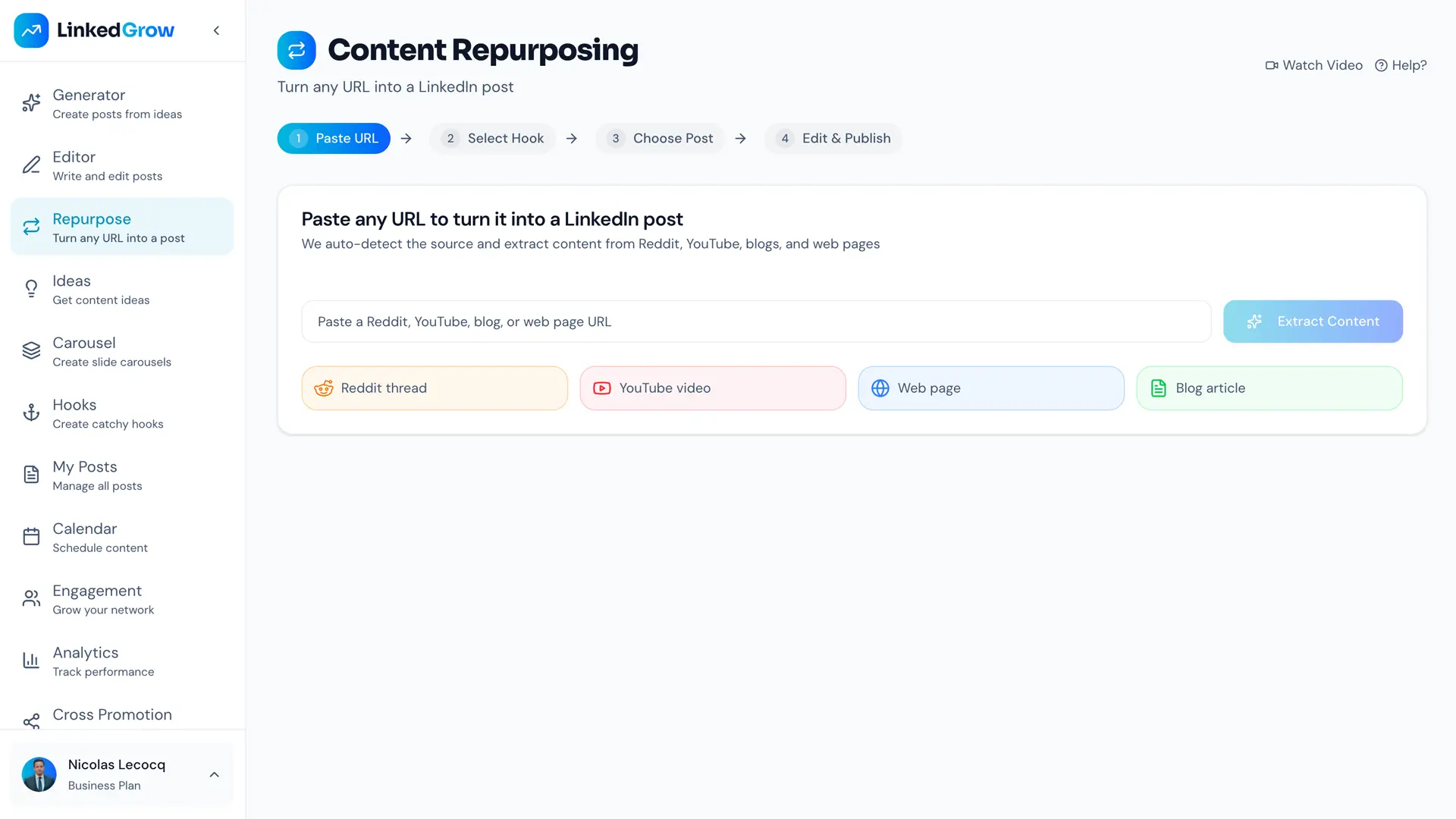Click the Analytics bar chart icon
This screenshot has height=819, width=1456.
pyautogui.click(x=31, y=661)
